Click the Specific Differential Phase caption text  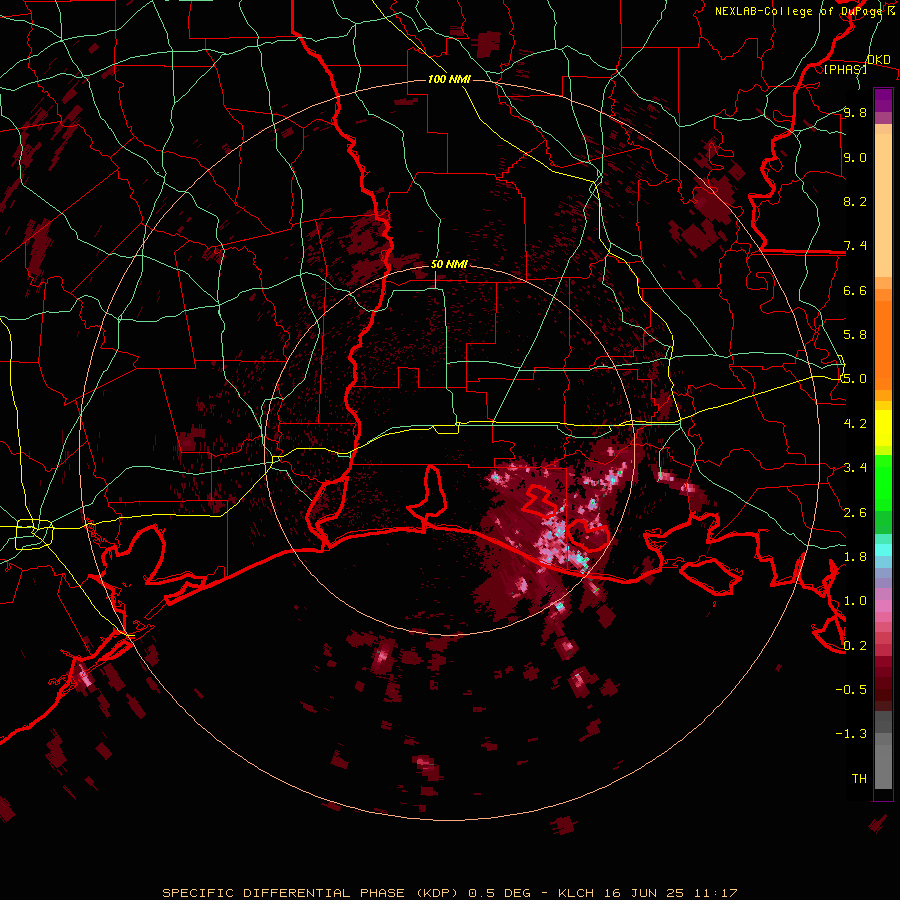coord(449,893)
